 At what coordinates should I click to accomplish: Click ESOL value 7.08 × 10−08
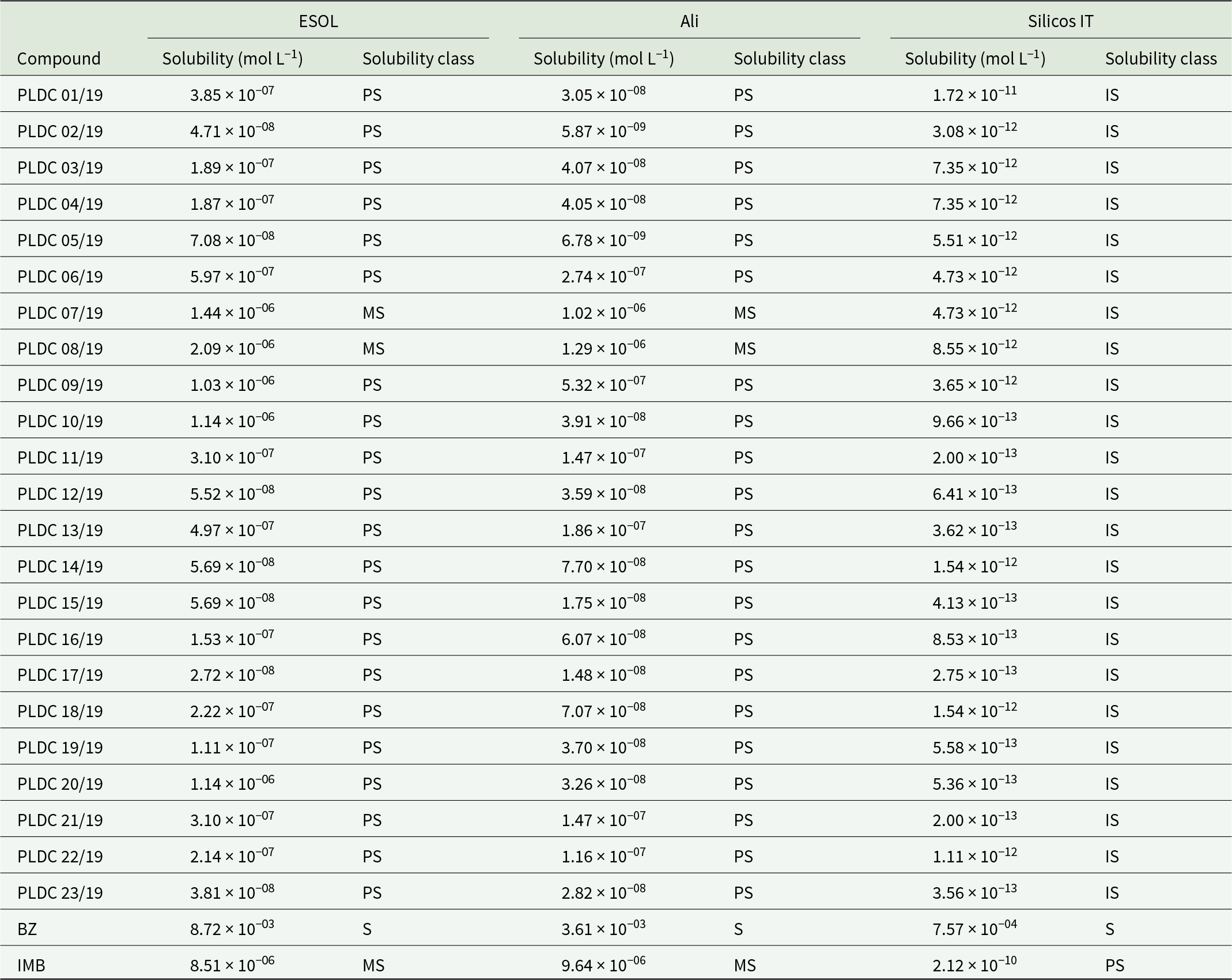coord(232,239)
